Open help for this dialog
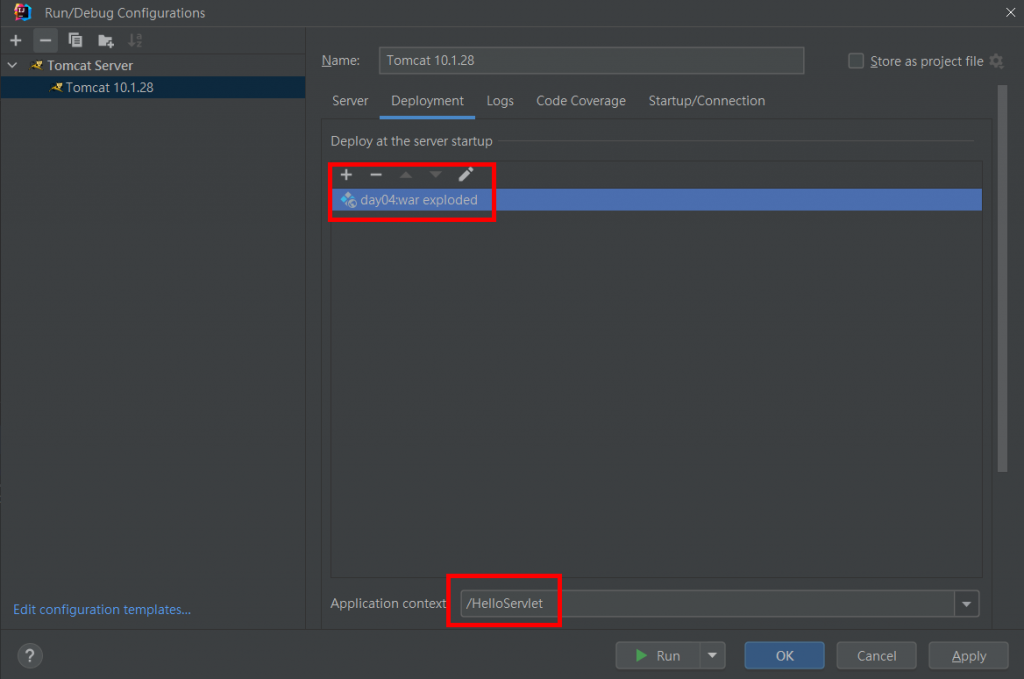Screen dimensions: 1024x679 click(29, 655)
